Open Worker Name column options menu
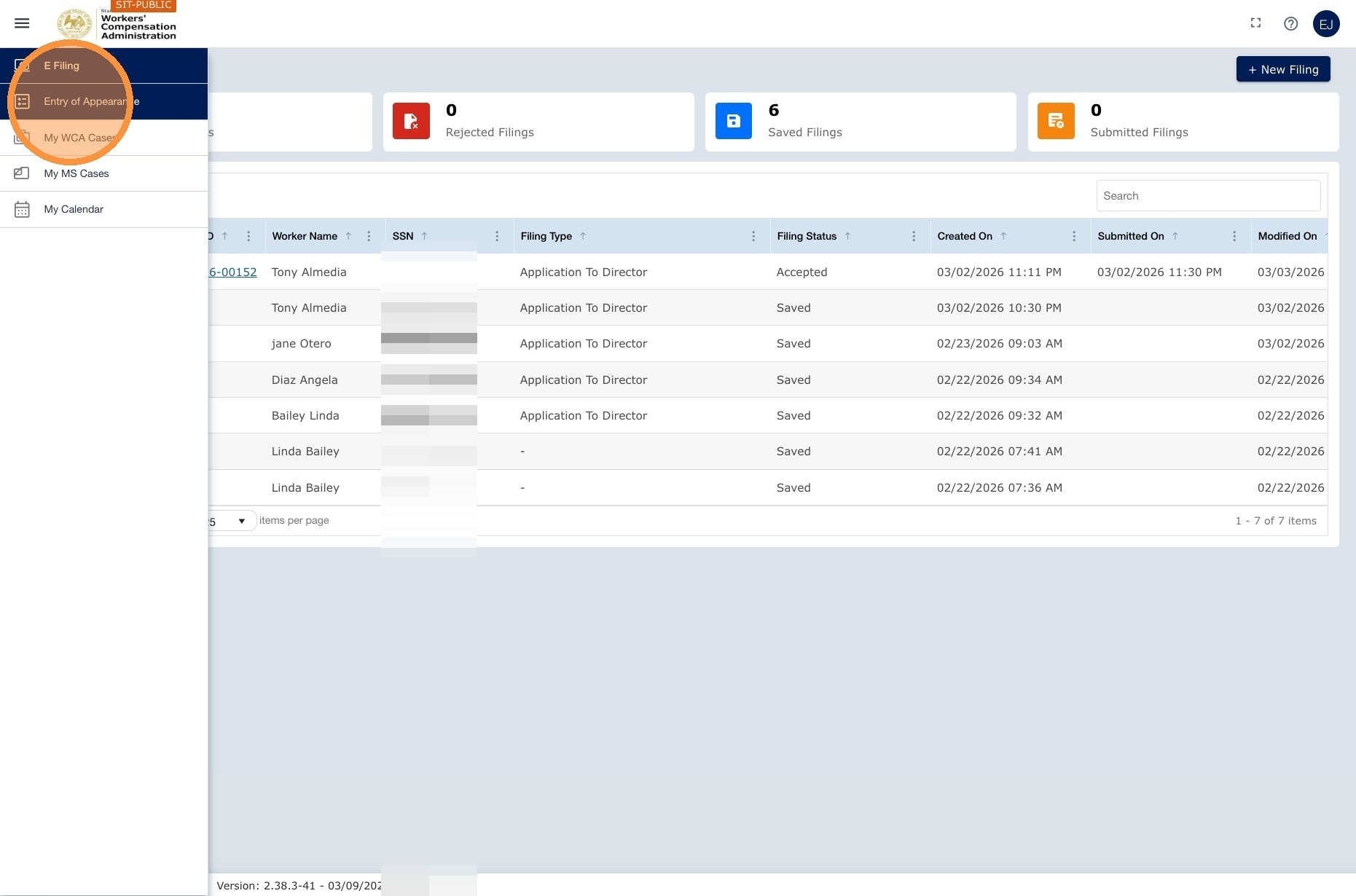The height and width of the screenshot is (896, 1356). 369,236
